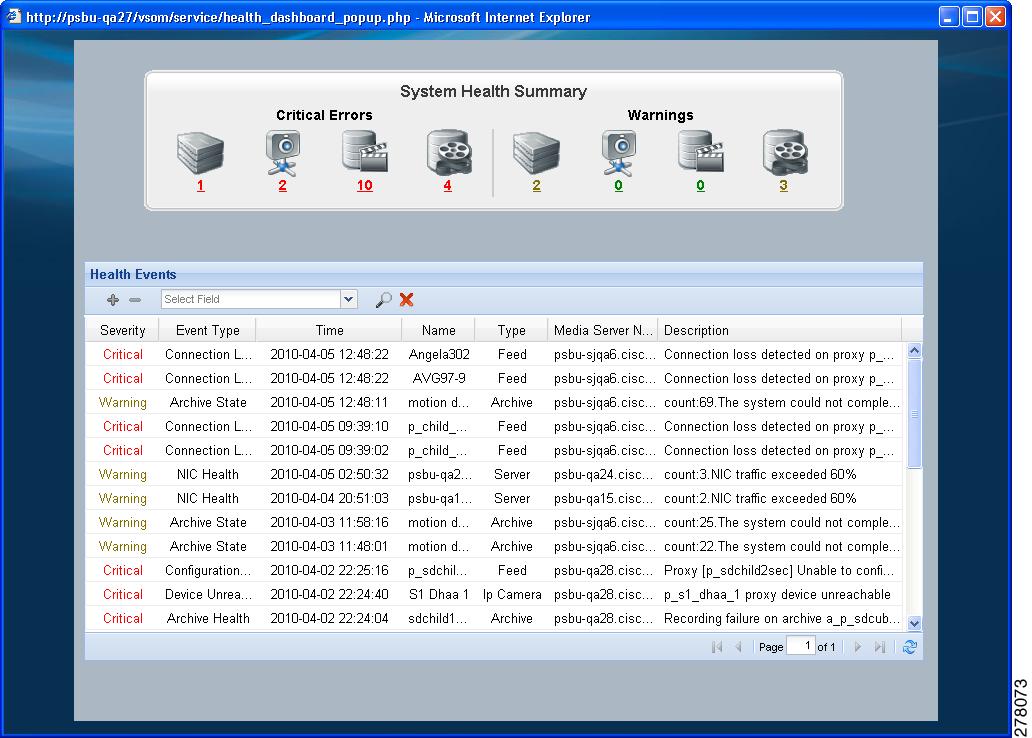Go to the next page of events
The image size is (1032, 738).
pyautogui.click(x=857, y=647)
